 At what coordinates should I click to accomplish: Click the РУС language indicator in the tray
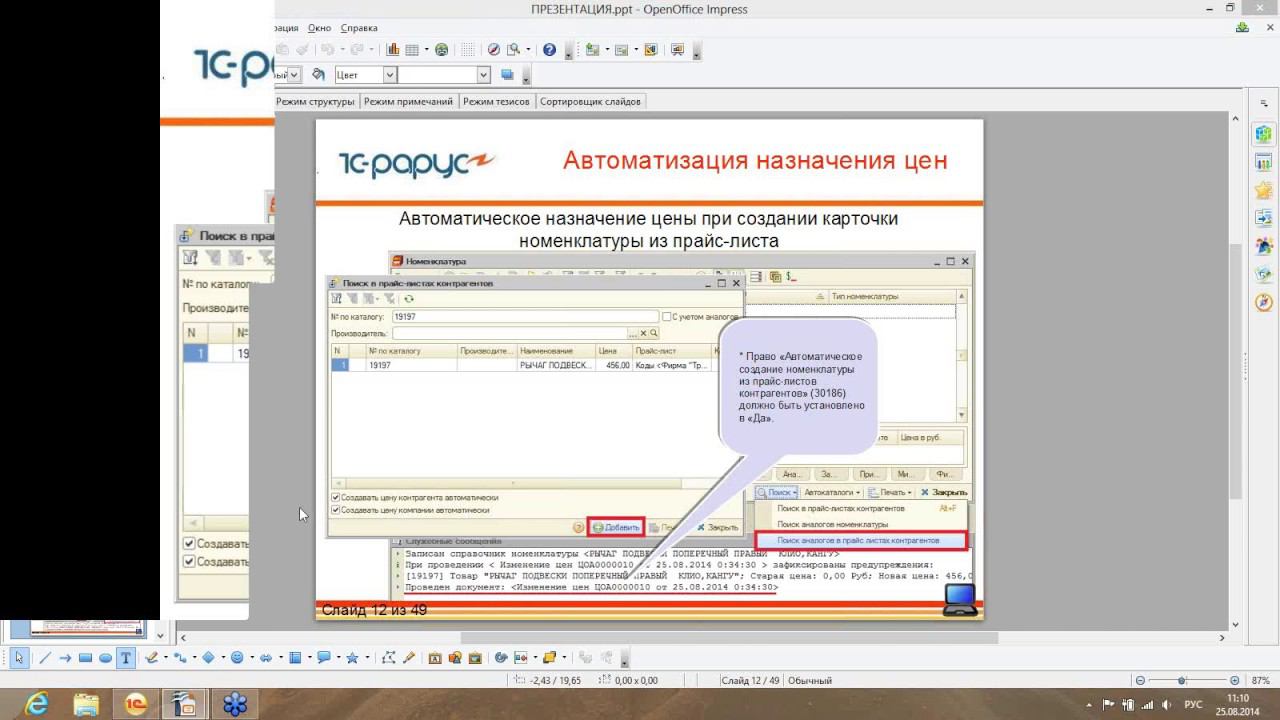click(x=1193, y=704)
